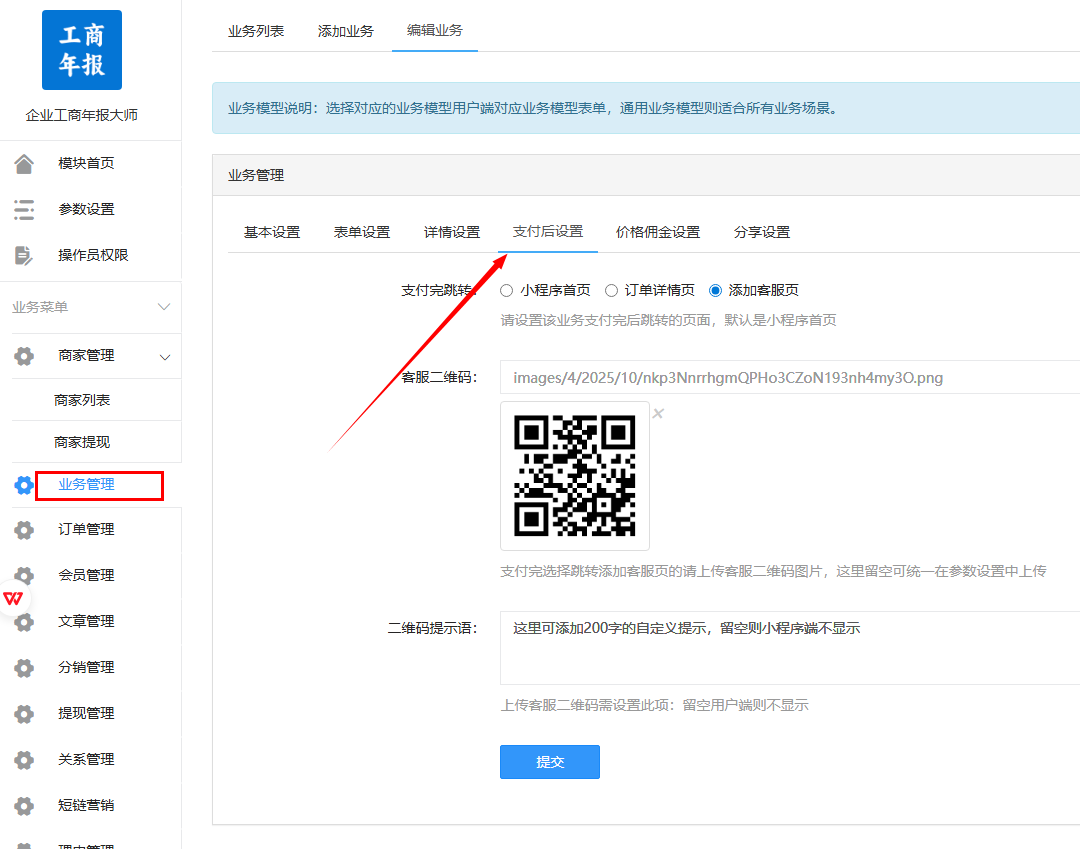Click gear icon beside 订单管理

pyautogui.click(x=24, y=530)
